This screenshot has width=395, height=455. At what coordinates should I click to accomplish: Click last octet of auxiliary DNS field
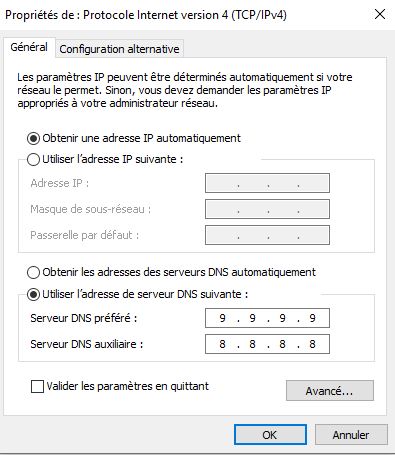coord(313,344)
